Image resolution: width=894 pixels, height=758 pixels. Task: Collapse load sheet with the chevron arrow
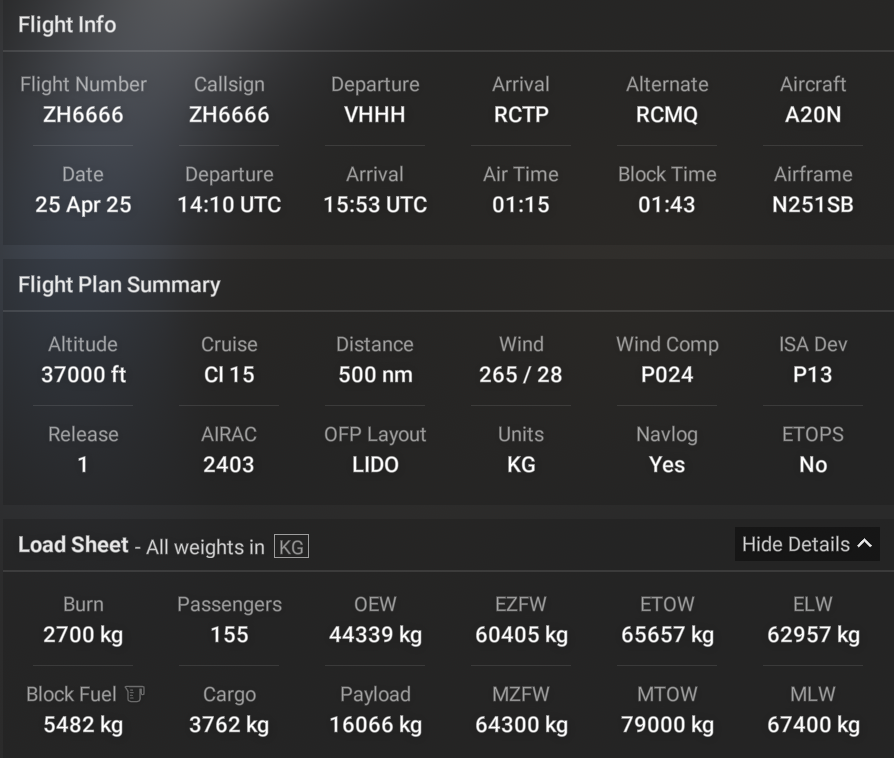pyautogui.click(x=865, y=544)
